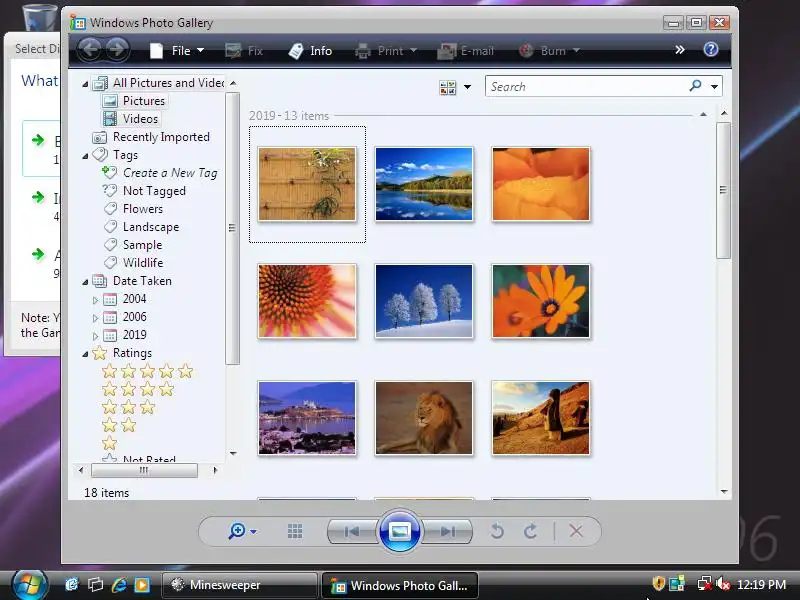
Task: Filter by two-star rating
Action: tap(119, 424)
